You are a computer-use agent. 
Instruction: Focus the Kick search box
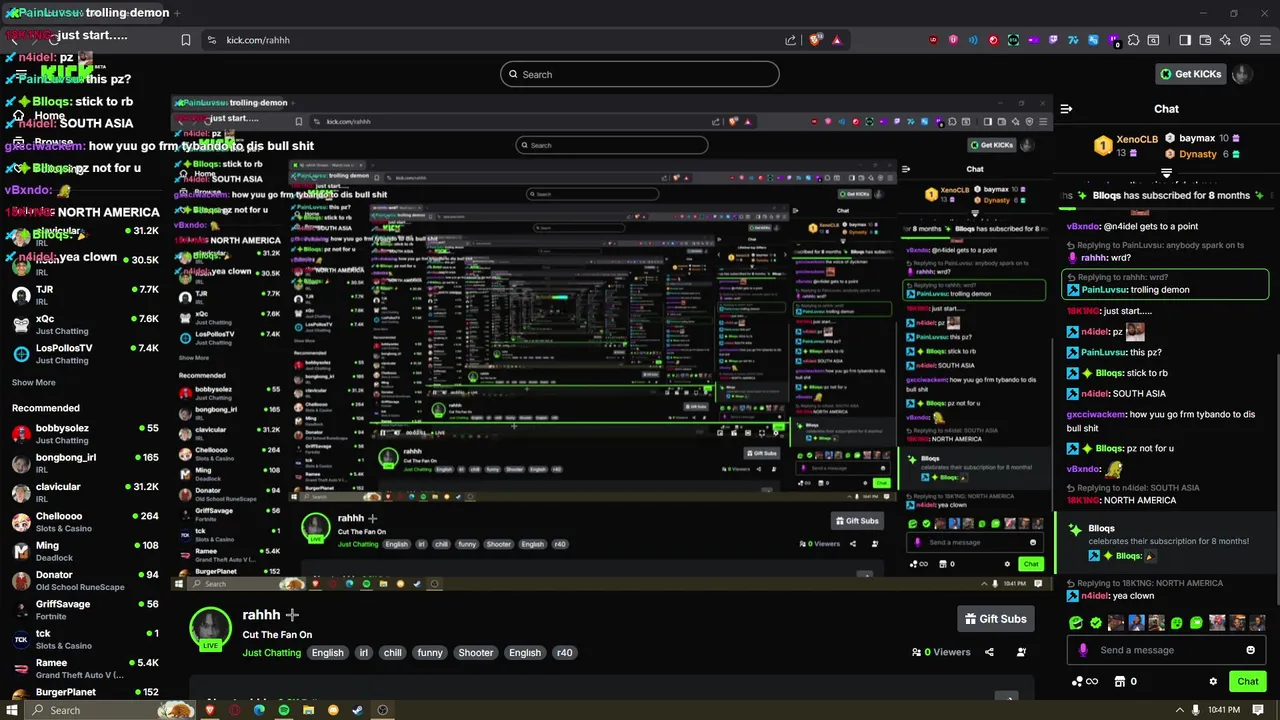pos(640,74)
